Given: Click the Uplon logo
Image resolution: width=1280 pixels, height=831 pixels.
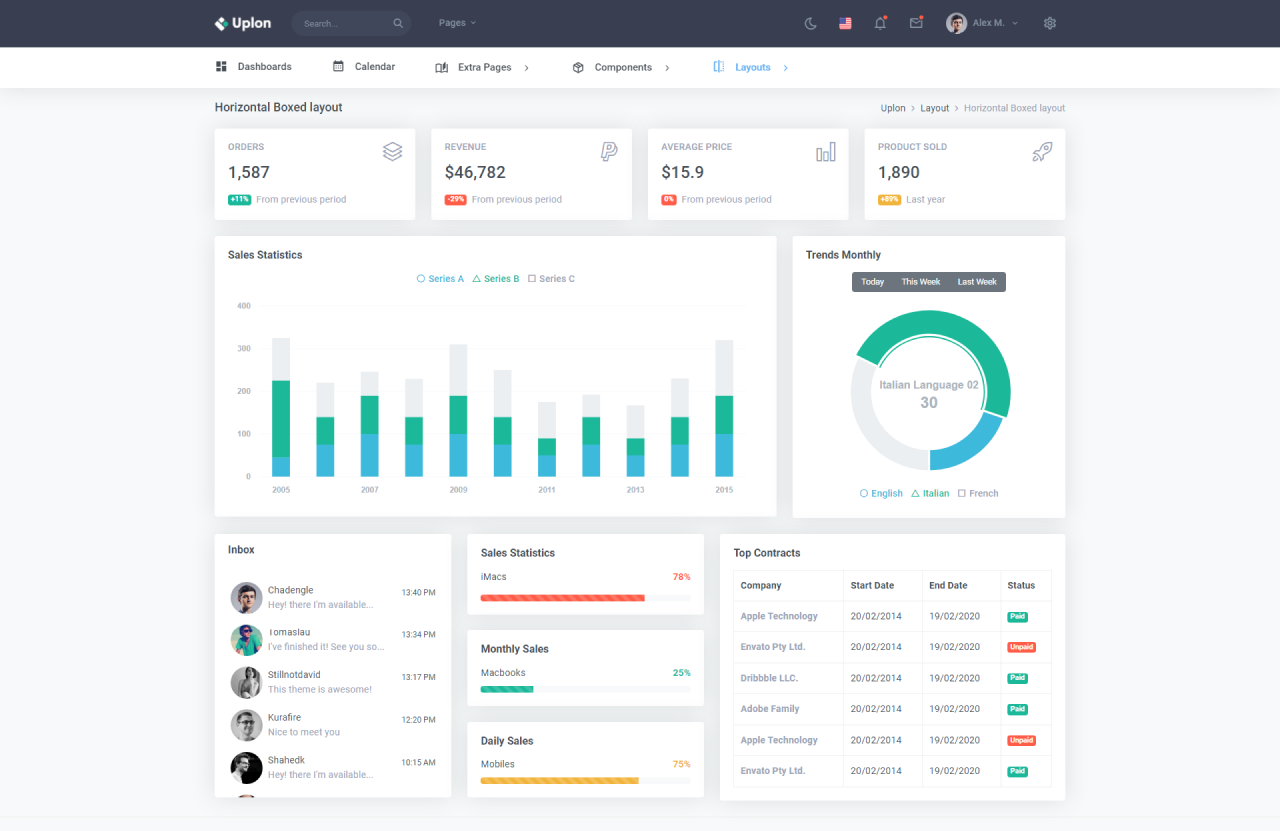Looking at the screenshot, I should [242, 23].
